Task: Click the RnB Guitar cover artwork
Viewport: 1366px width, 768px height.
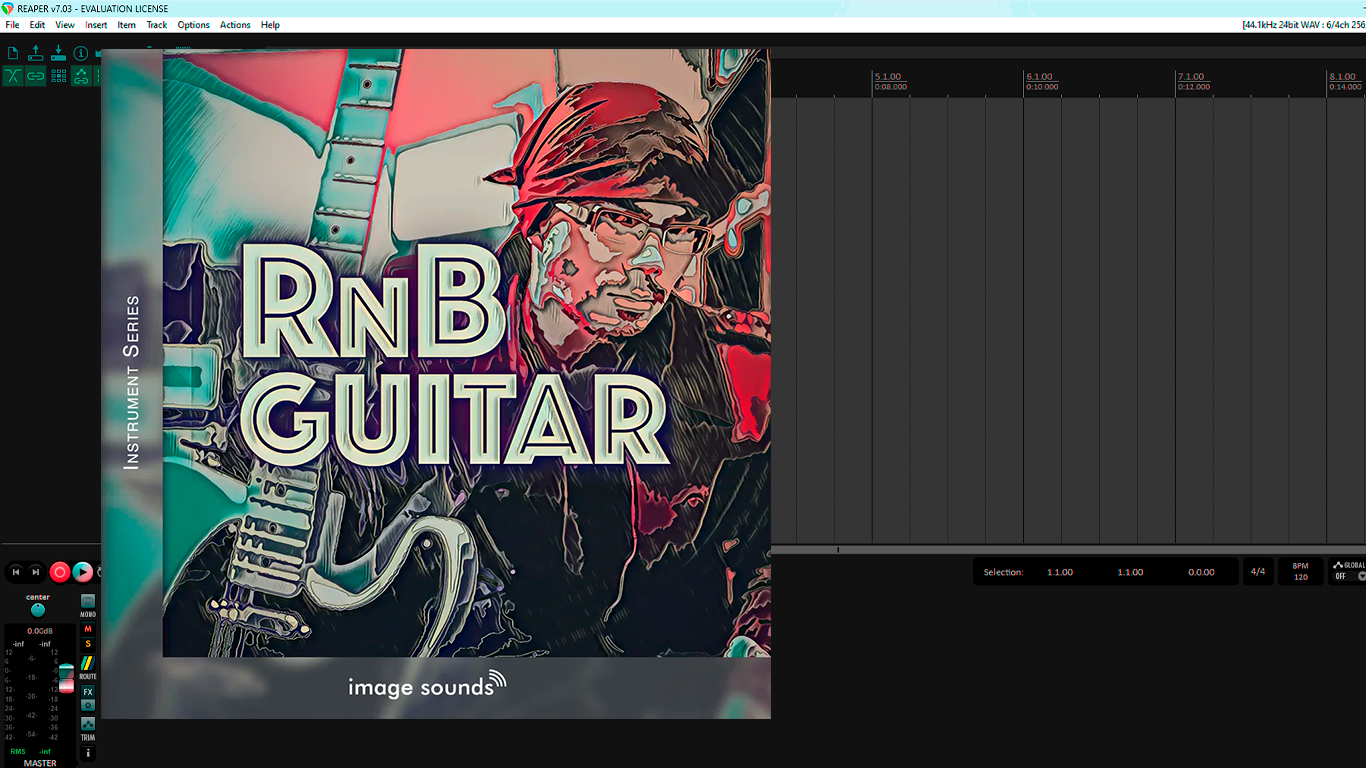Action: pos(436,384)
